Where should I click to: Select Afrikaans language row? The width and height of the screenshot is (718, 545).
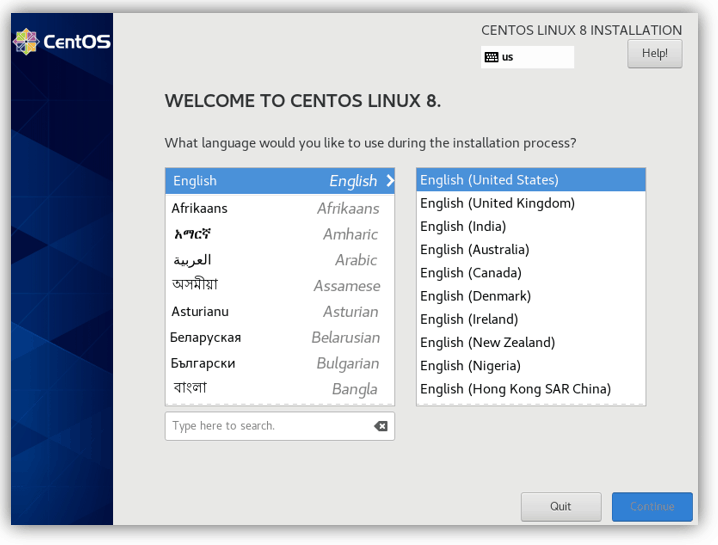point(280,208)
